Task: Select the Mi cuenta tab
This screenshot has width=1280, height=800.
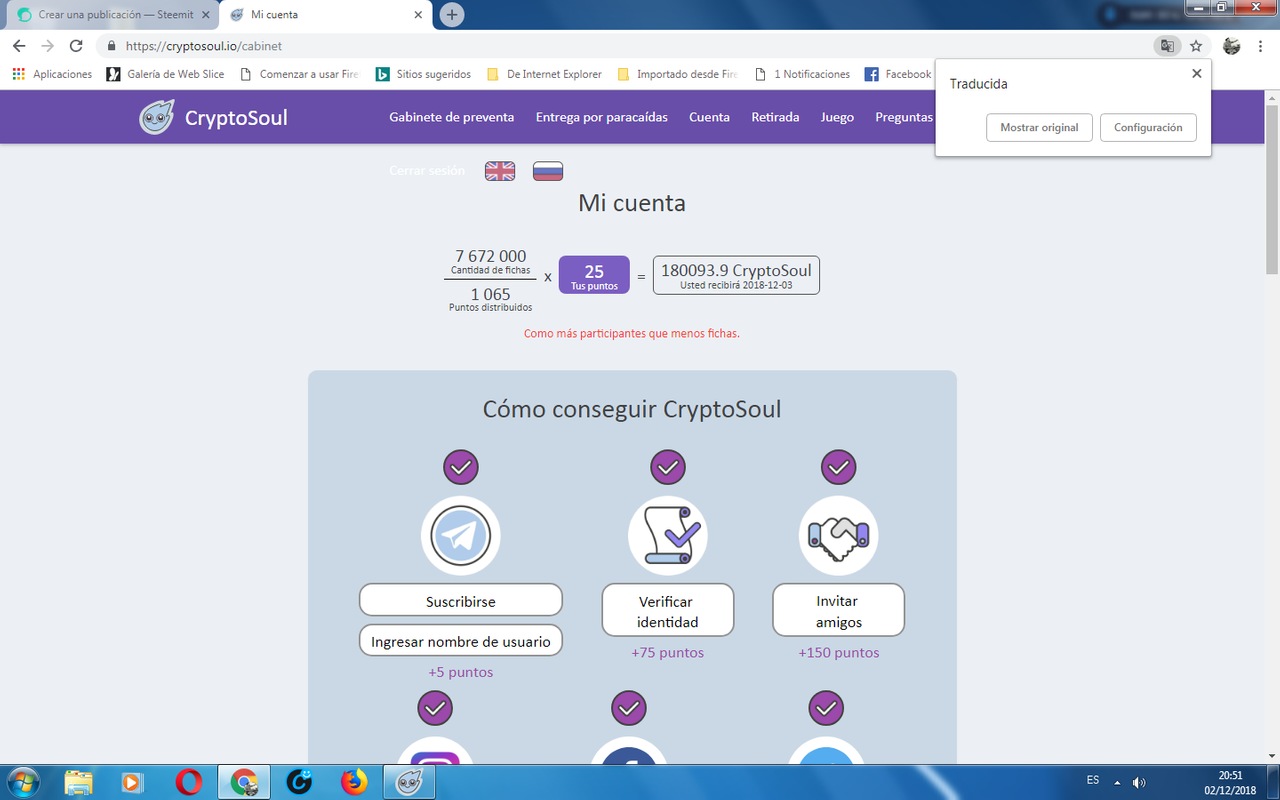Action: click(325, 15)
